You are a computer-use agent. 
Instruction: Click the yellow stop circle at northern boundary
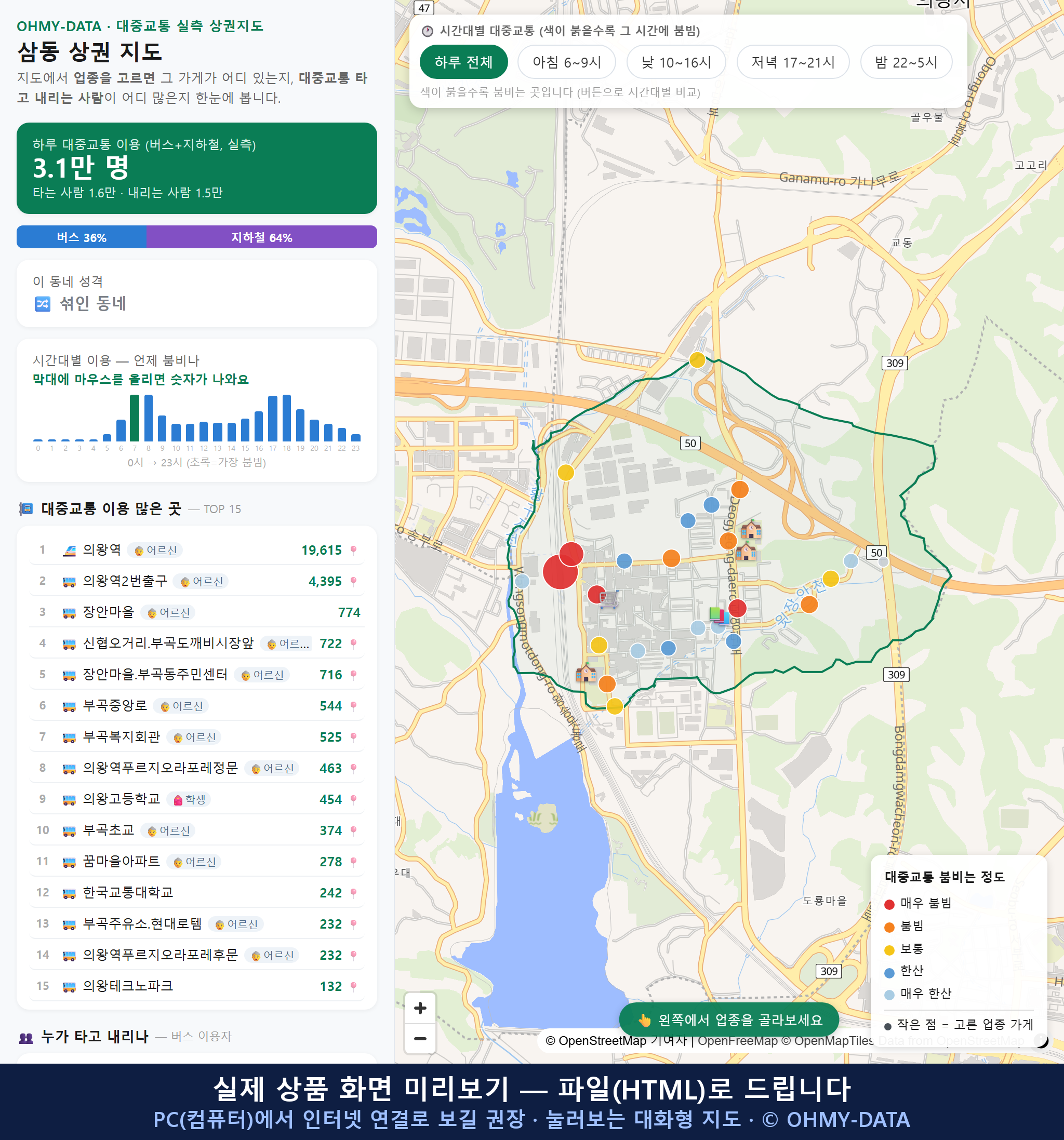click(x=697, y=360)
